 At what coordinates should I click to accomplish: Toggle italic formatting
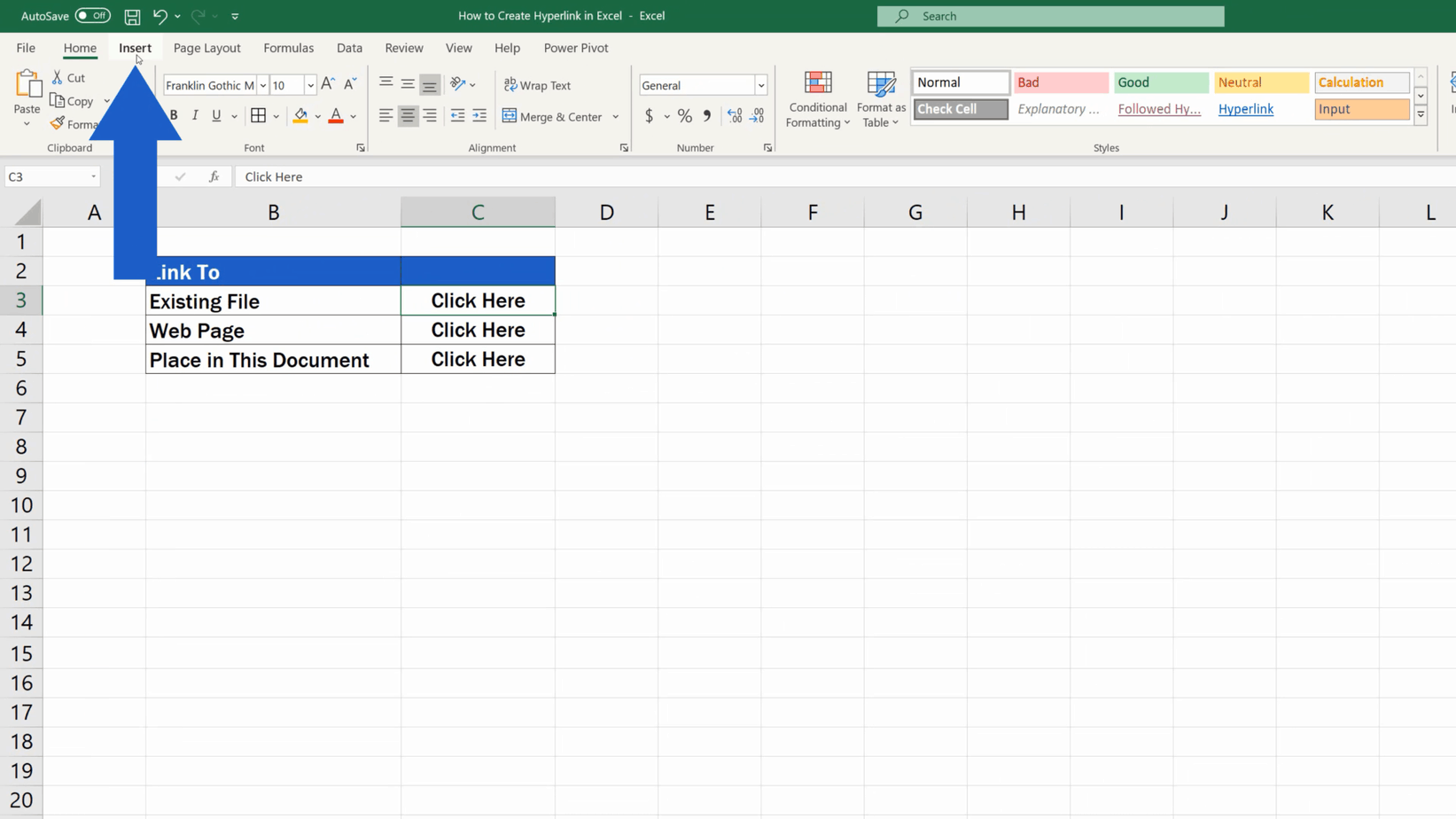(x=194, y=115)
